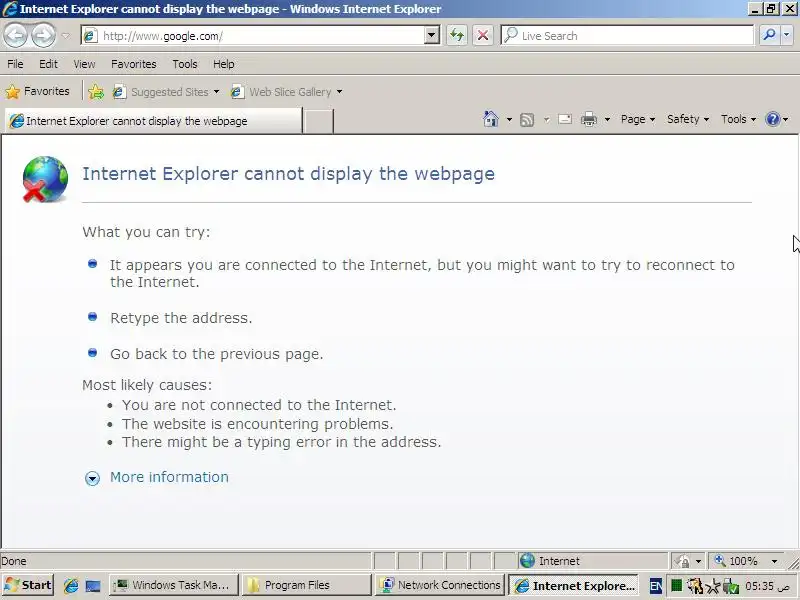
Task: Select the 'Internet Explorer cannot display' tab
Action: point(153,121)
